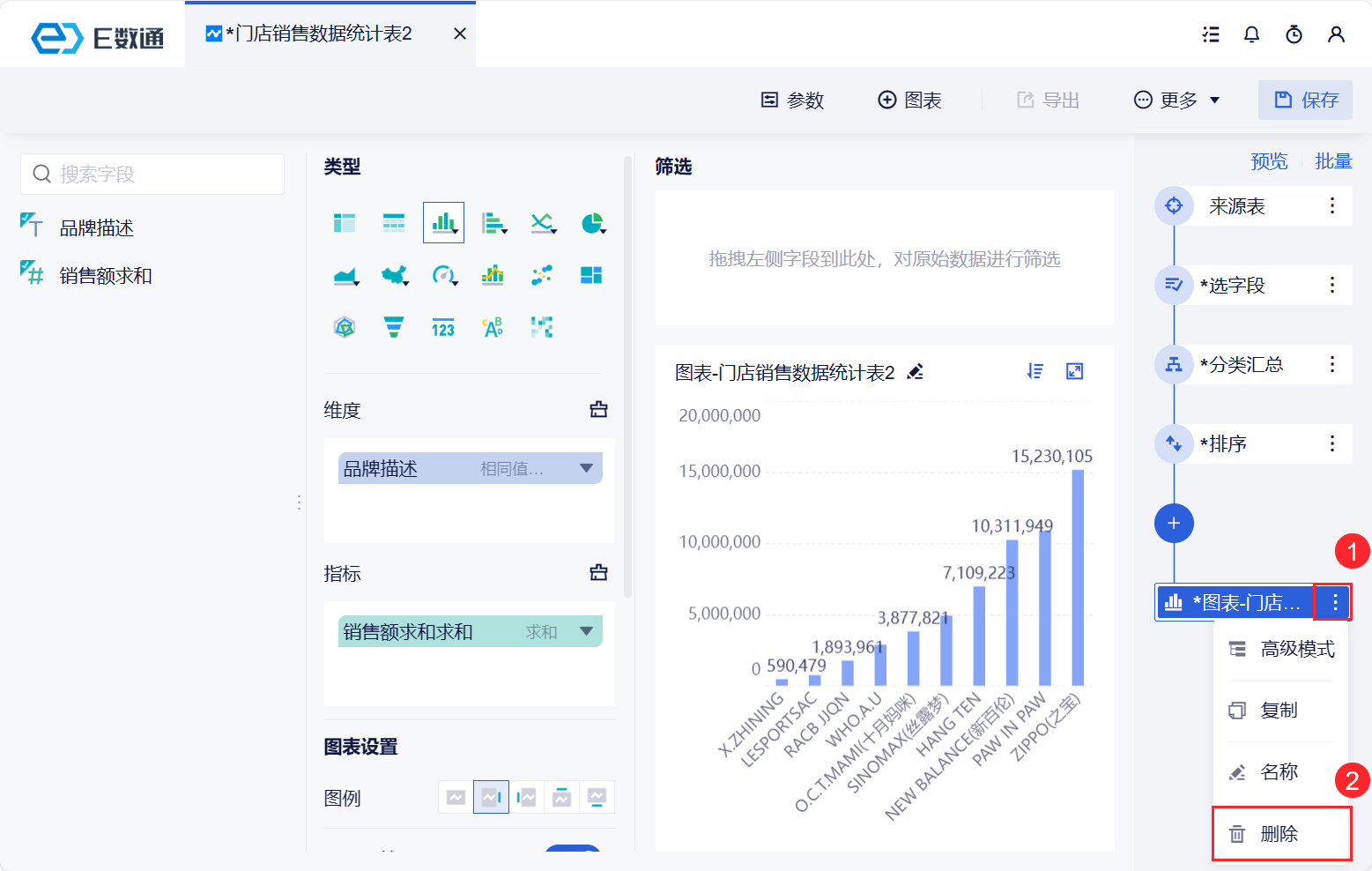Select the China map chart type
The width and height of the screenshot is (1372, 871).
[395, 276]
